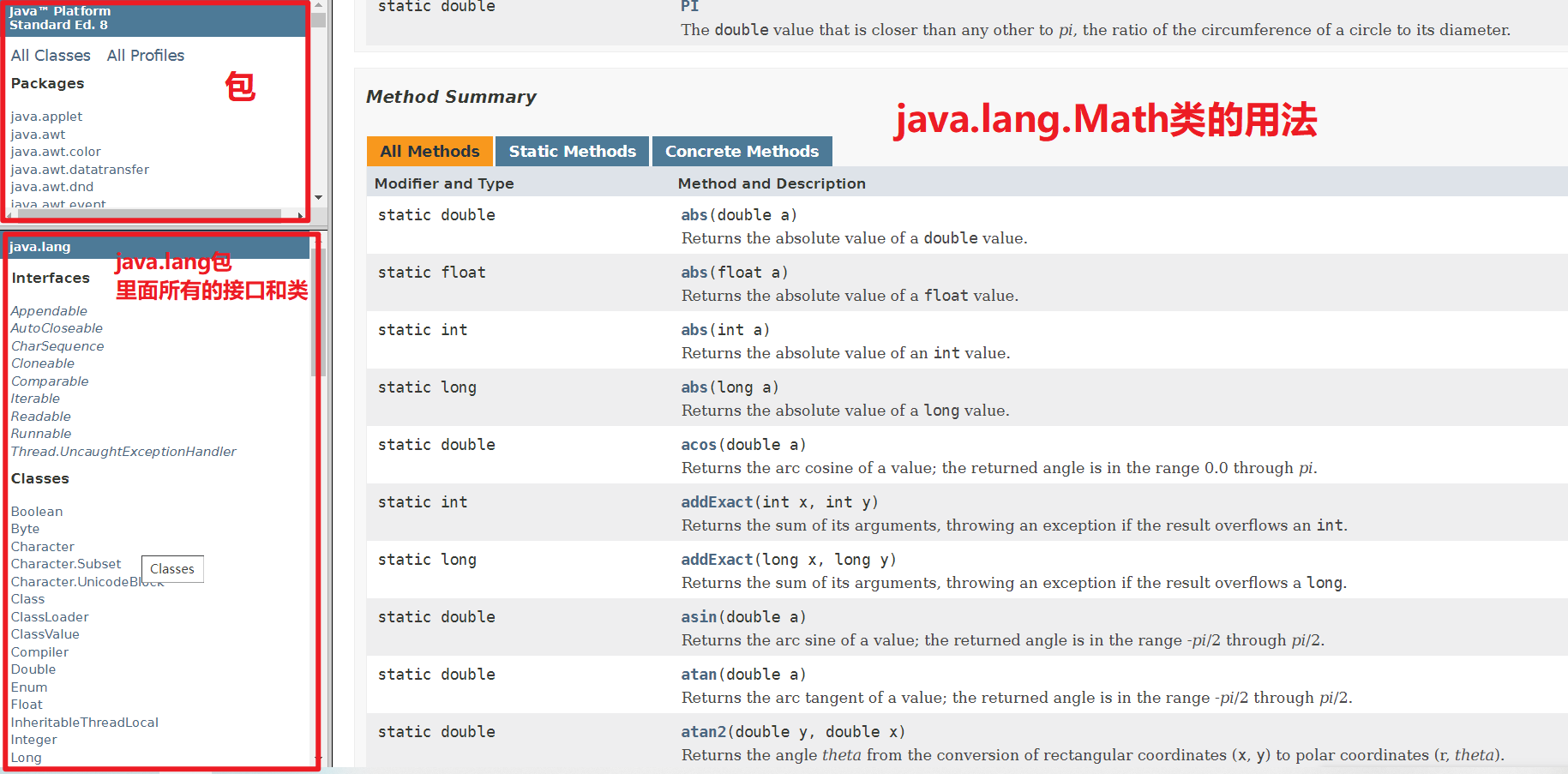
Task: Open the atan2(double y, double x) method
Action: point(703,732)
